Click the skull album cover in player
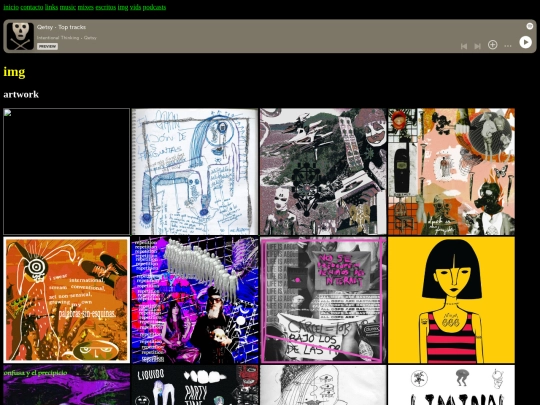540x405 pixels. pyautogui.click(x=20, y=36)
